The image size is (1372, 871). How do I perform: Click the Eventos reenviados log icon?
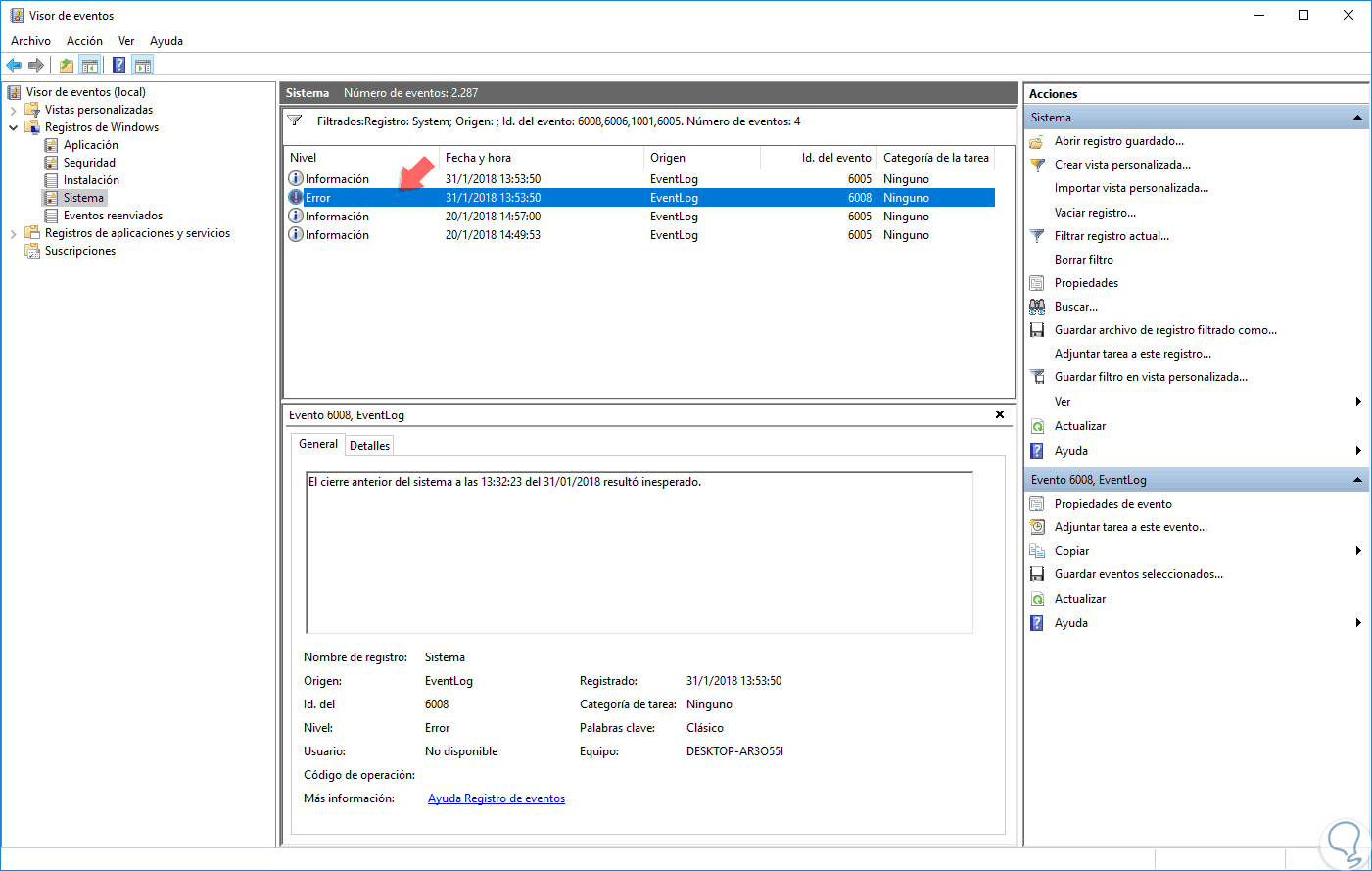coord(51,216)
